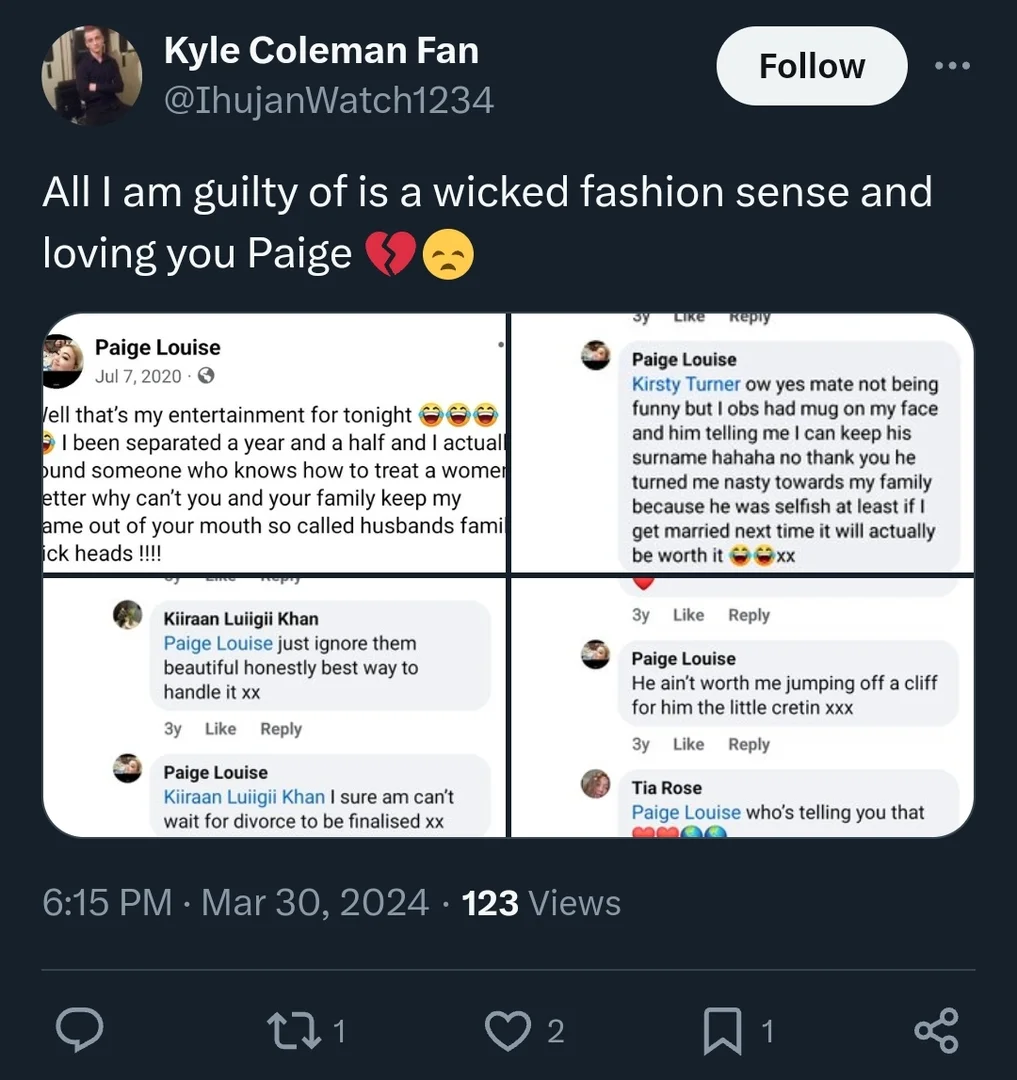Screen dimensions: 1017x1080
Task: Bookmark this post
Action: [x=722, y=1030]
